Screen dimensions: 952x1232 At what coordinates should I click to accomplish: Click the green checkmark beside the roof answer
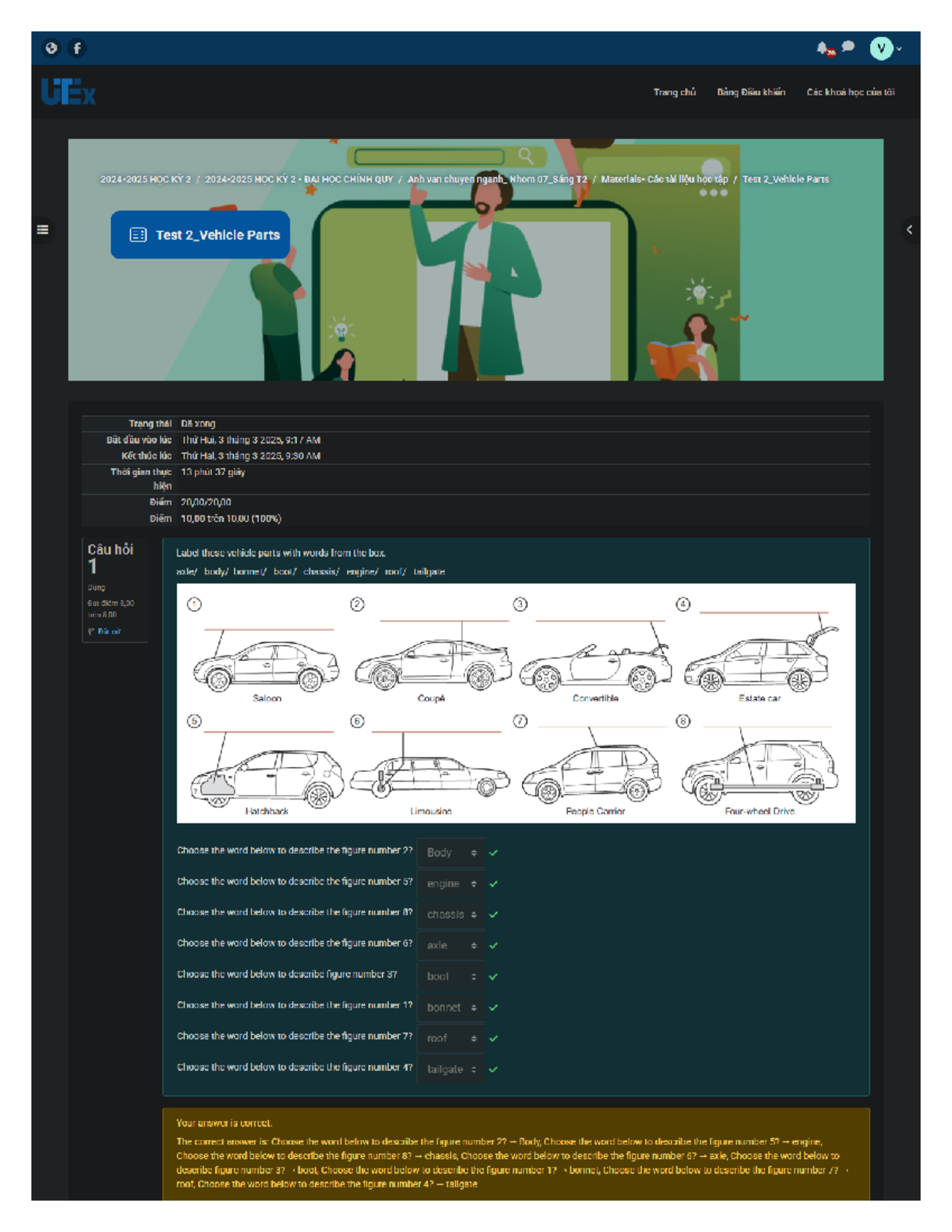[493, 1038]
